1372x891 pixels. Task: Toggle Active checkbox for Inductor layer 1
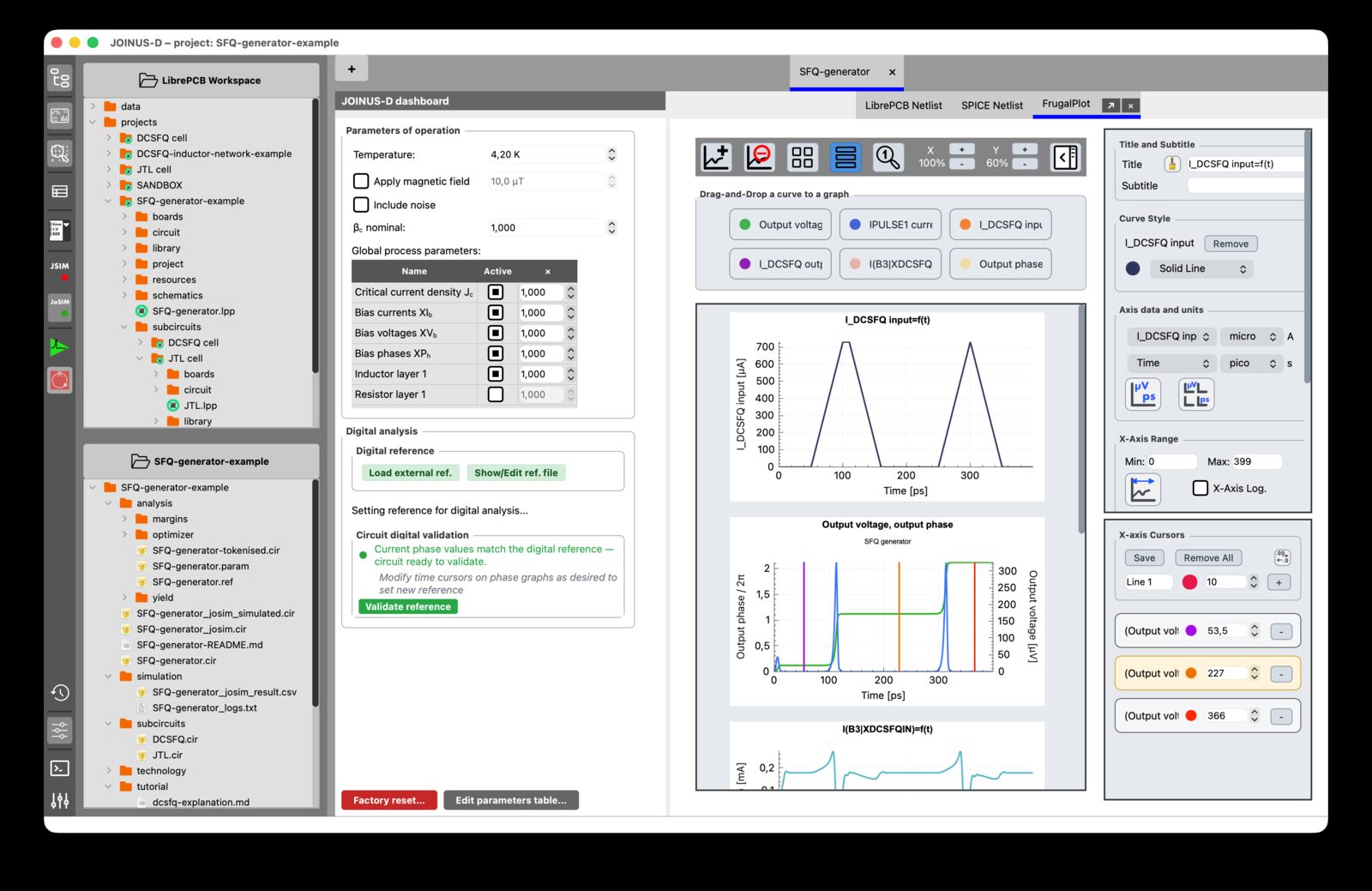pos(496,374)
